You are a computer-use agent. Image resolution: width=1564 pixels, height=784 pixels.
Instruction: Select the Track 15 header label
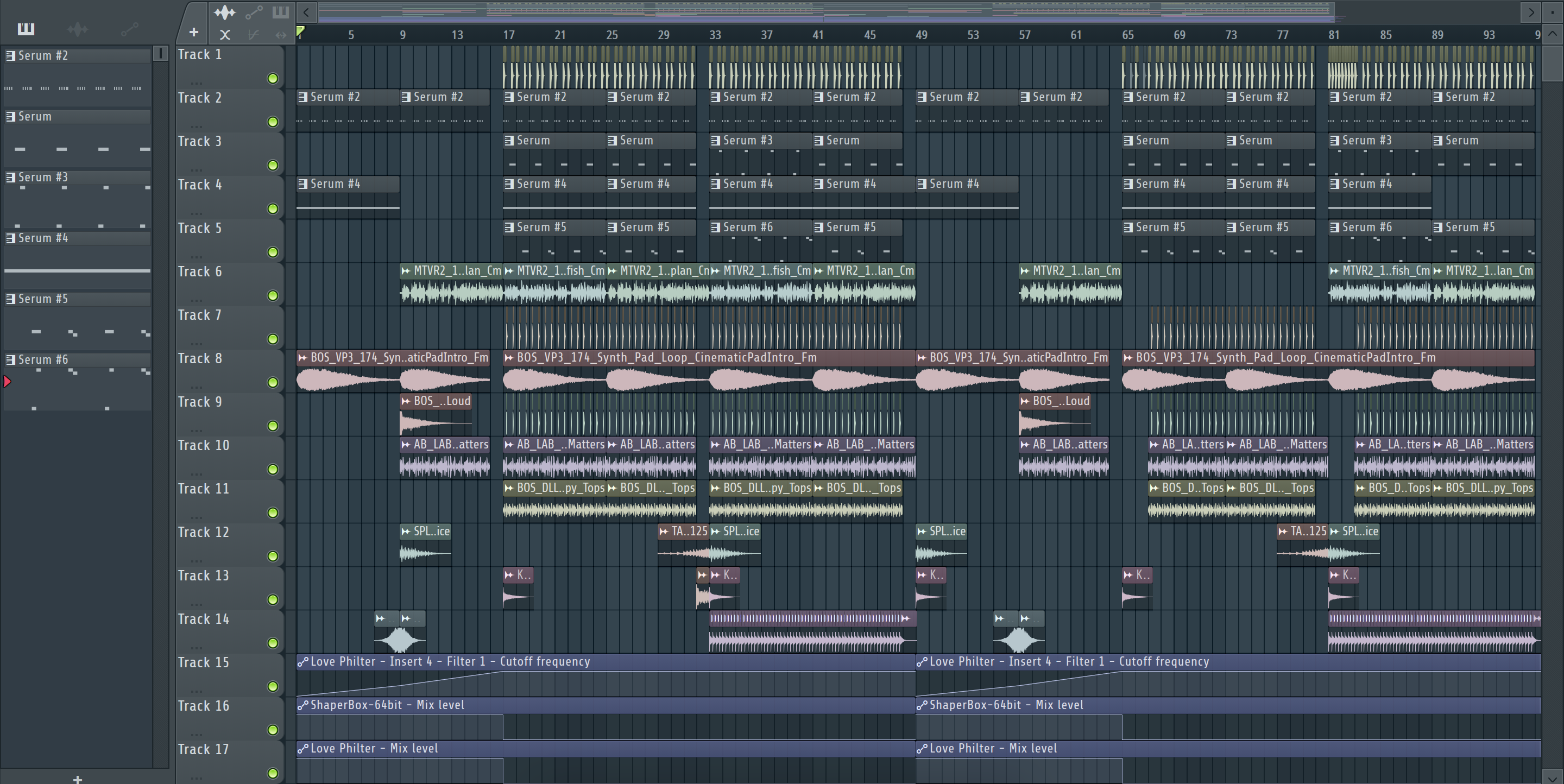(204, 662)
